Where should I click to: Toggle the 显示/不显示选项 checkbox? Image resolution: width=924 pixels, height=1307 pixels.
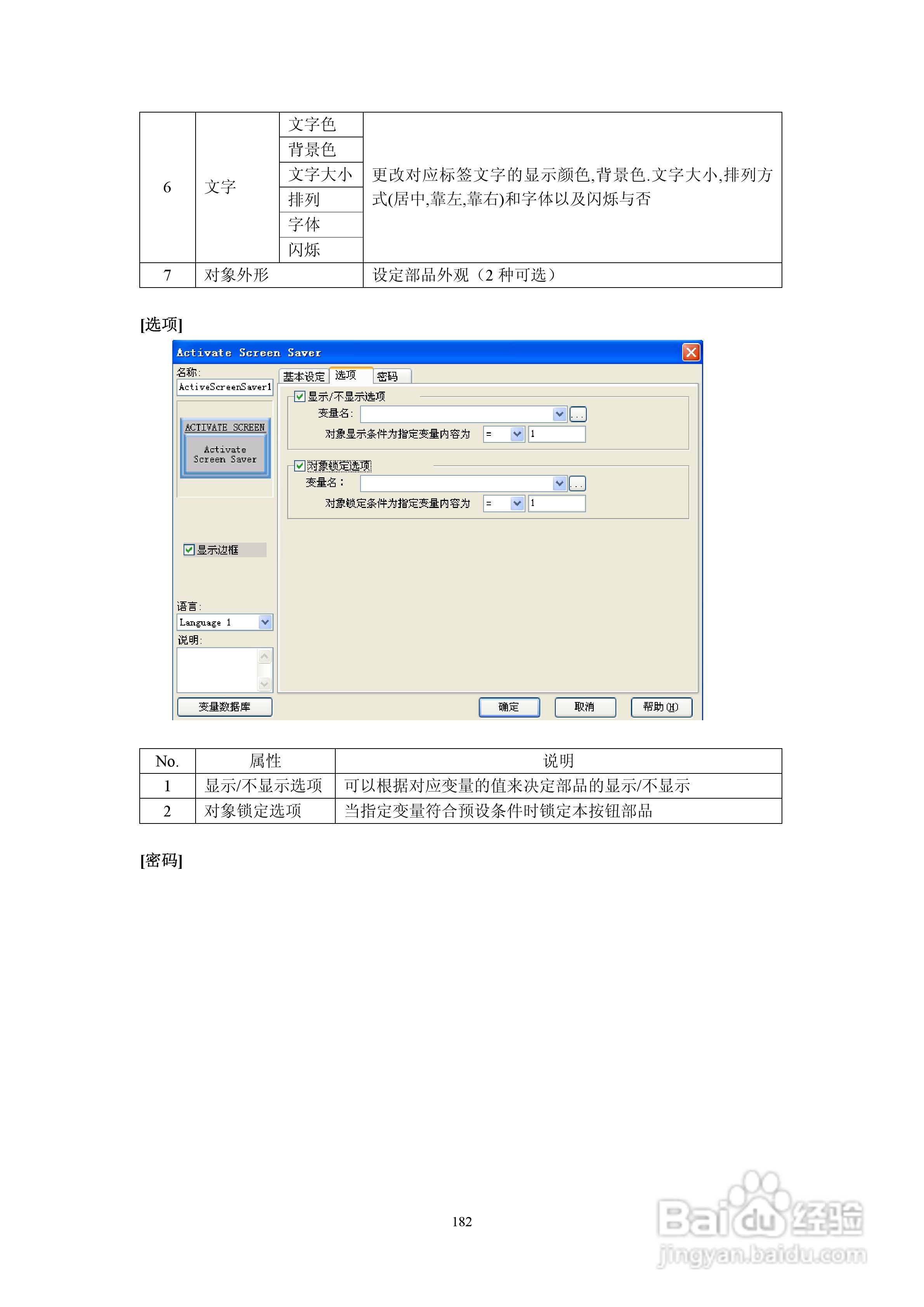[300, 396]
